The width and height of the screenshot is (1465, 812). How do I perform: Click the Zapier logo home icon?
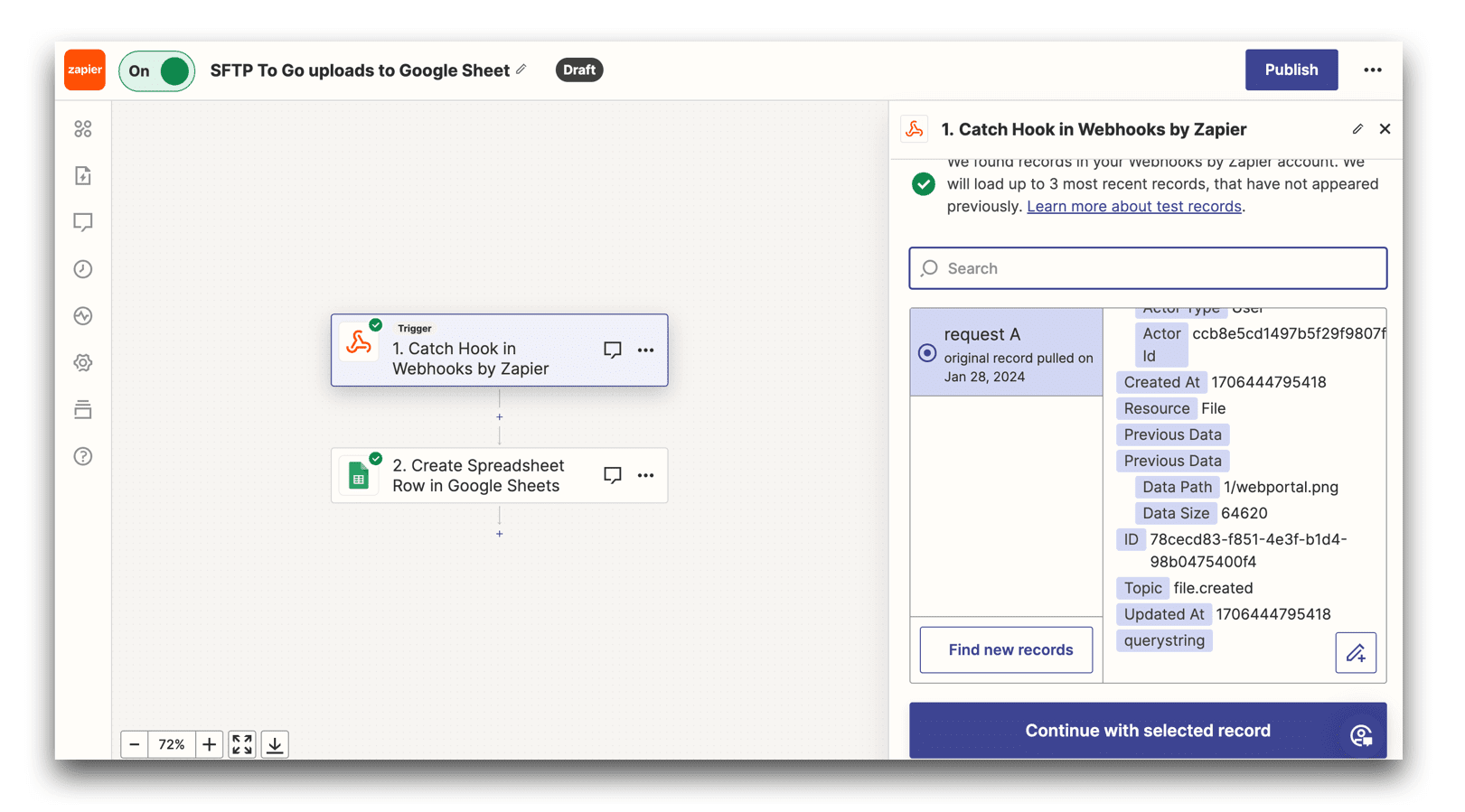click(84, 70)
